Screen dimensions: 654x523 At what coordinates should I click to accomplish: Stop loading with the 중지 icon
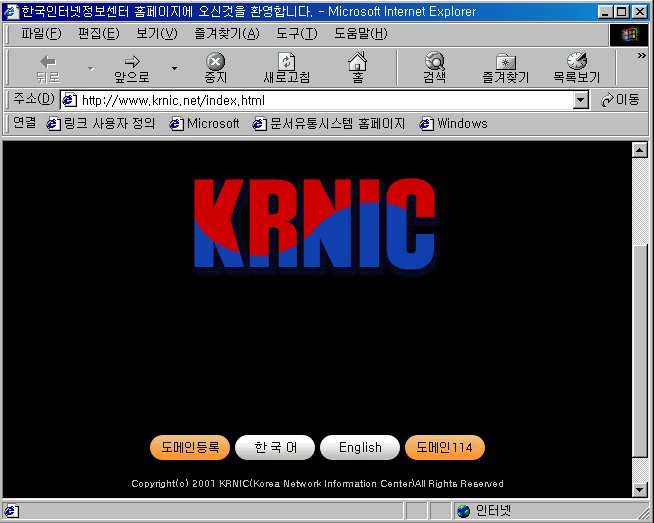[x=215, y=62]
